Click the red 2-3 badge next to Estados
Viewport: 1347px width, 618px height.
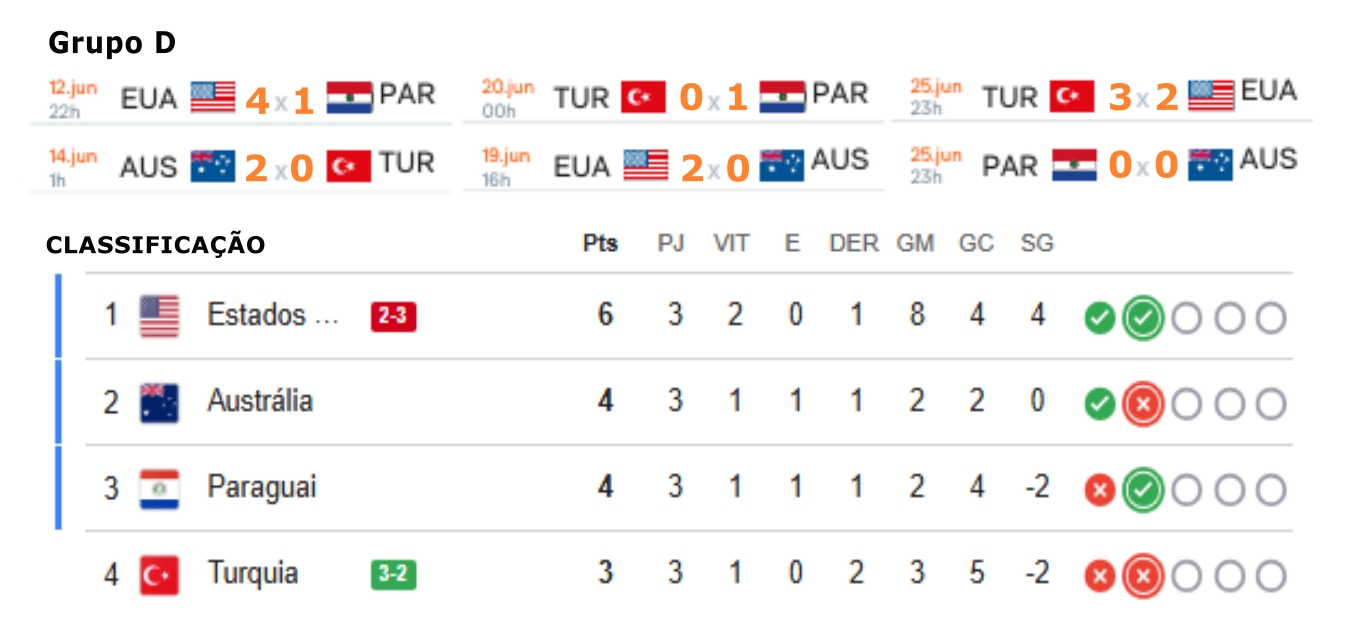coord(393,317)
